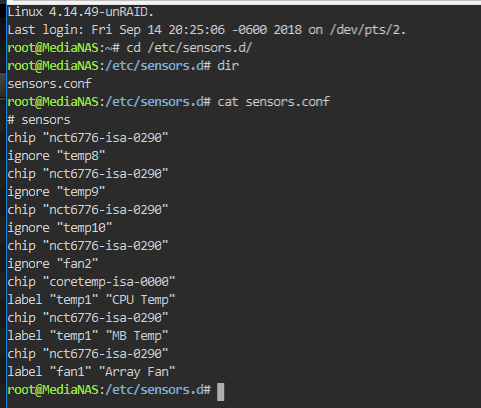Select the 'Last login' timestamp text
The width and height of the screenshot is (481, 408).
(x=196, y=30)
